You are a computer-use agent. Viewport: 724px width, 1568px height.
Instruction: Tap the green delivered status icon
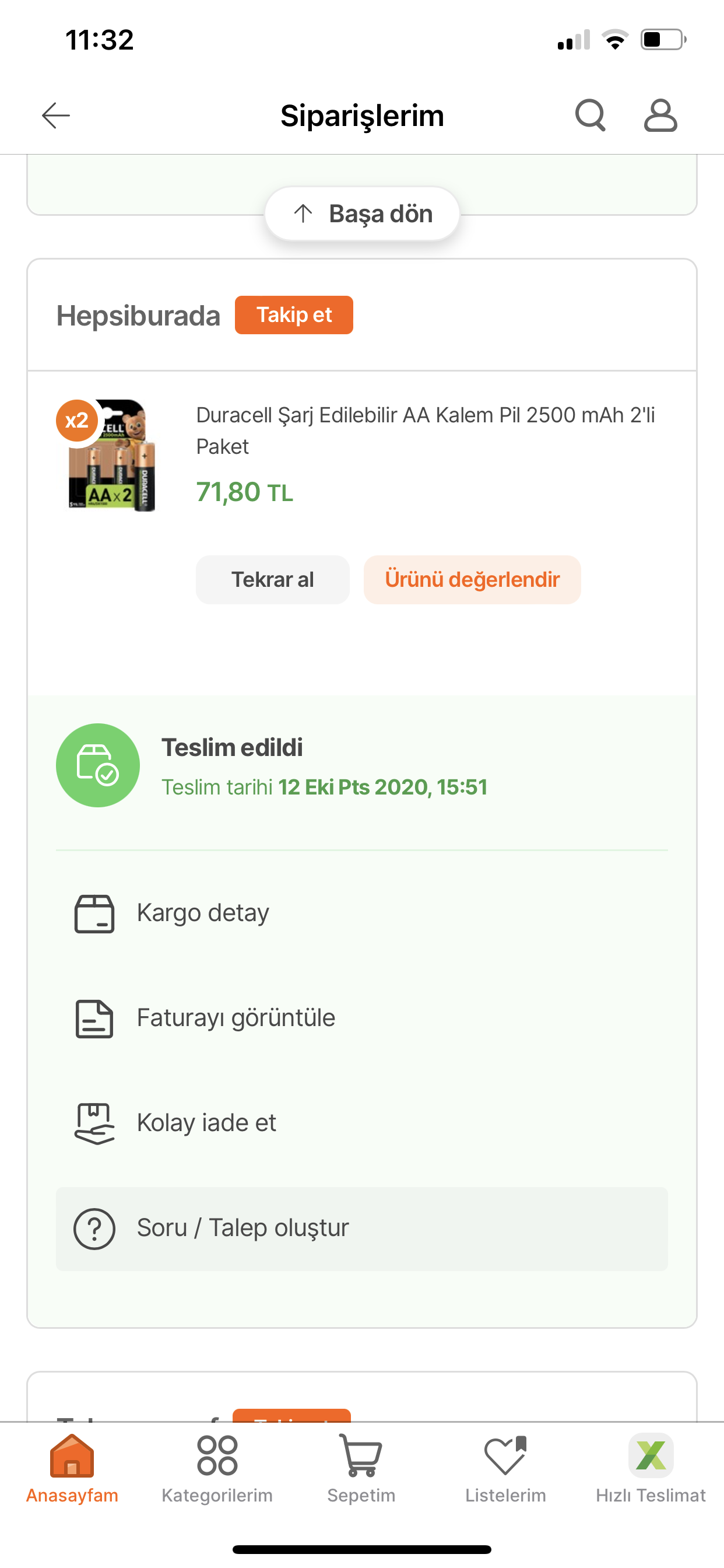click(x=98, y=765)
